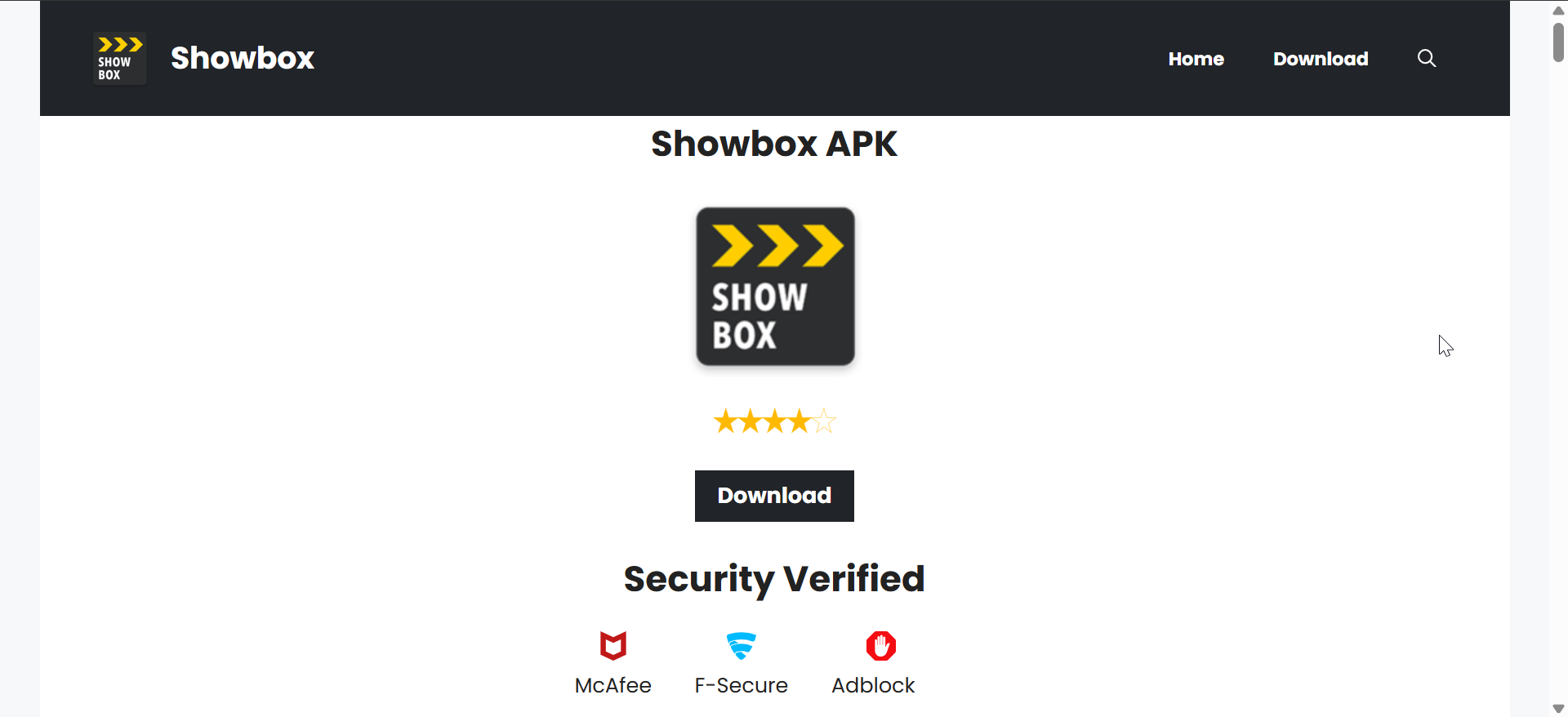
Task: Click the Showbox site title link
Action: (242, 58)
